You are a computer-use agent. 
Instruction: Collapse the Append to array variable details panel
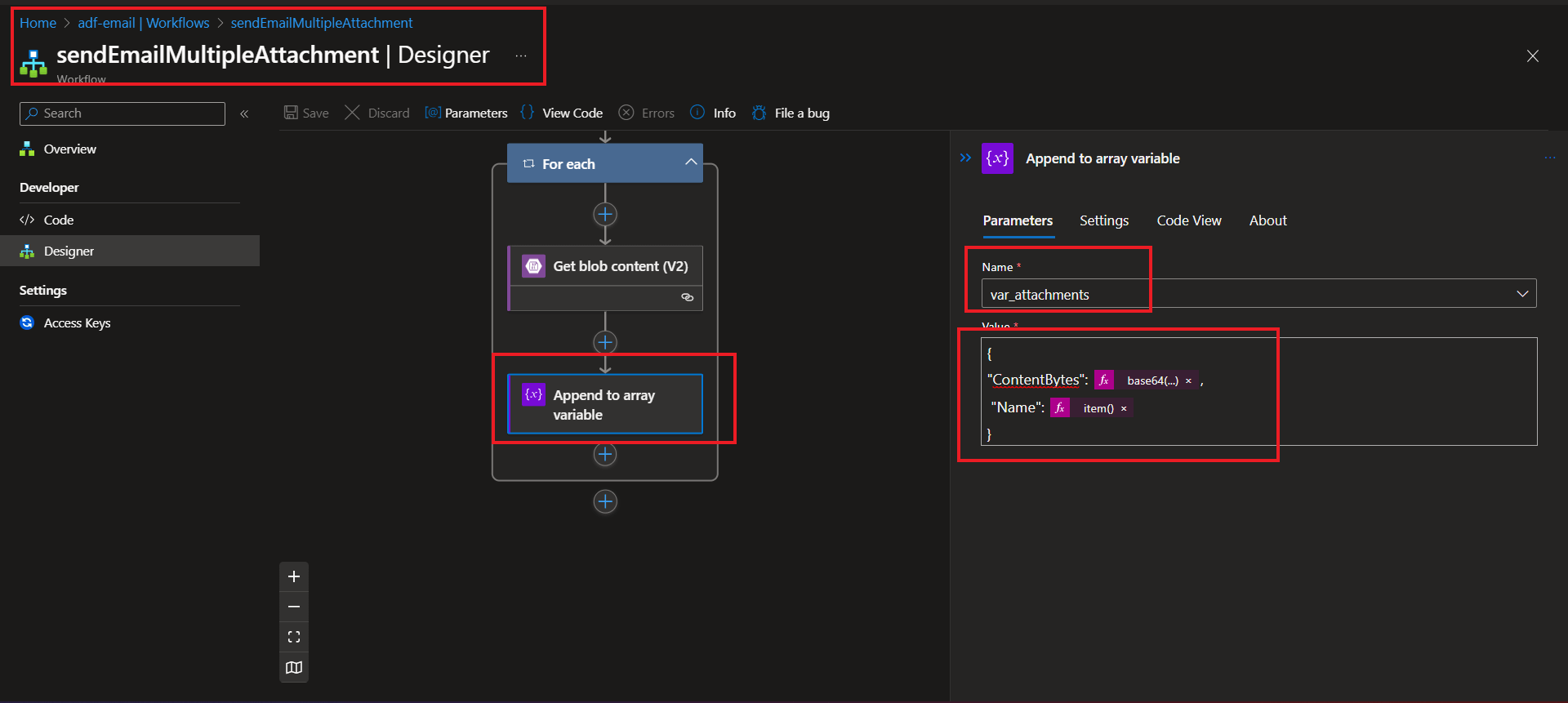click(965, 158)
